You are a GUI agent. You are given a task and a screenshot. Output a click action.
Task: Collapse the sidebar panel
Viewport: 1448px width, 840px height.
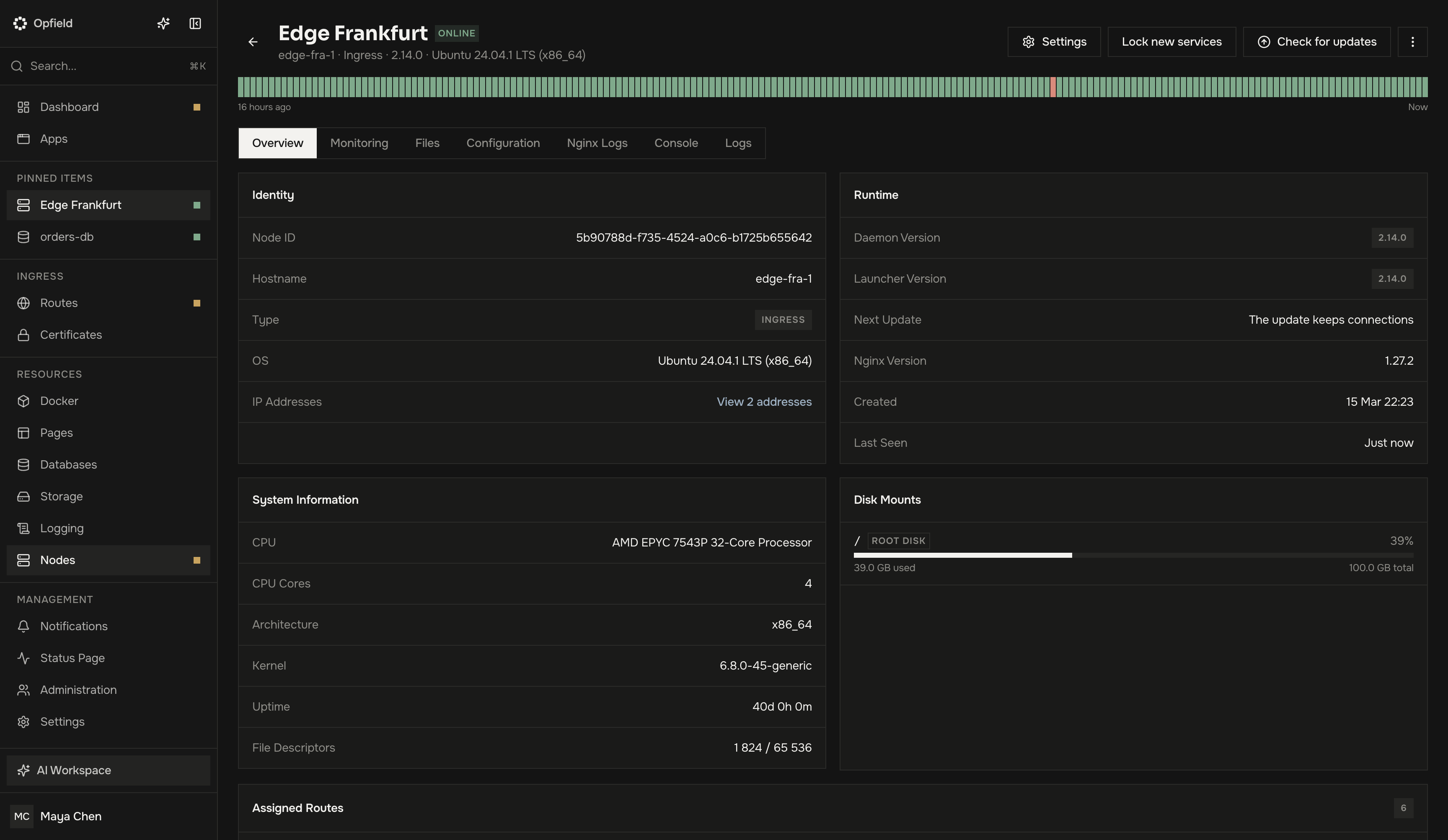(195, 23)
